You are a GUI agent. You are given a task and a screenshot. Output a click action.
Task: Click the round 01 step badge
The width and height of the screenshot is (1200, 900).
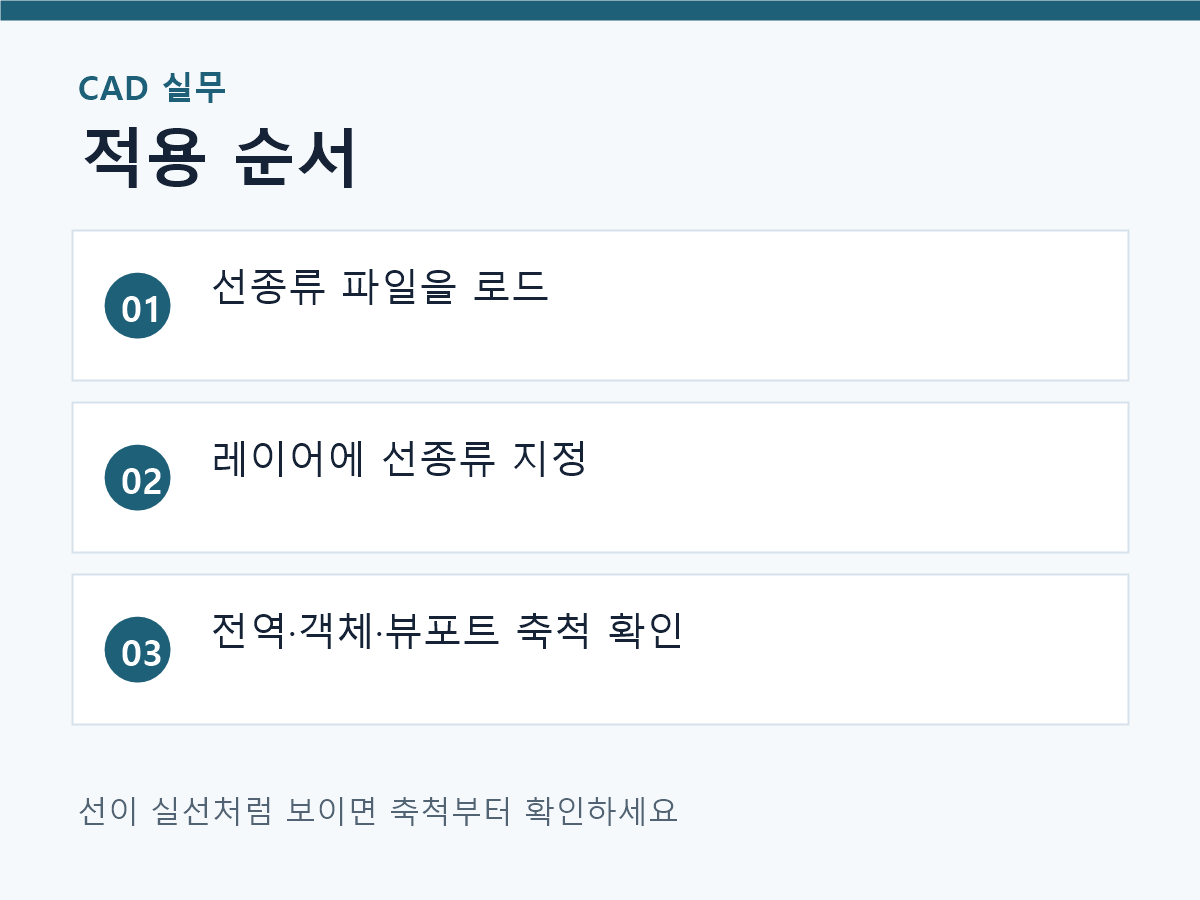(138, 306)
